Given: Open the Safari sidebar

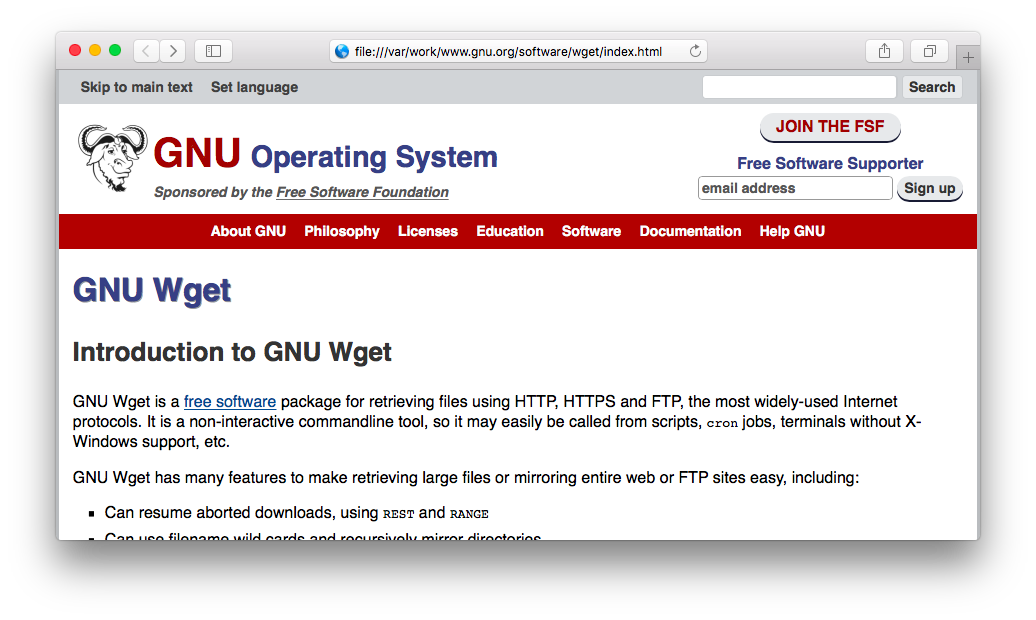Looking at the screenshot, I should [213, 50].
